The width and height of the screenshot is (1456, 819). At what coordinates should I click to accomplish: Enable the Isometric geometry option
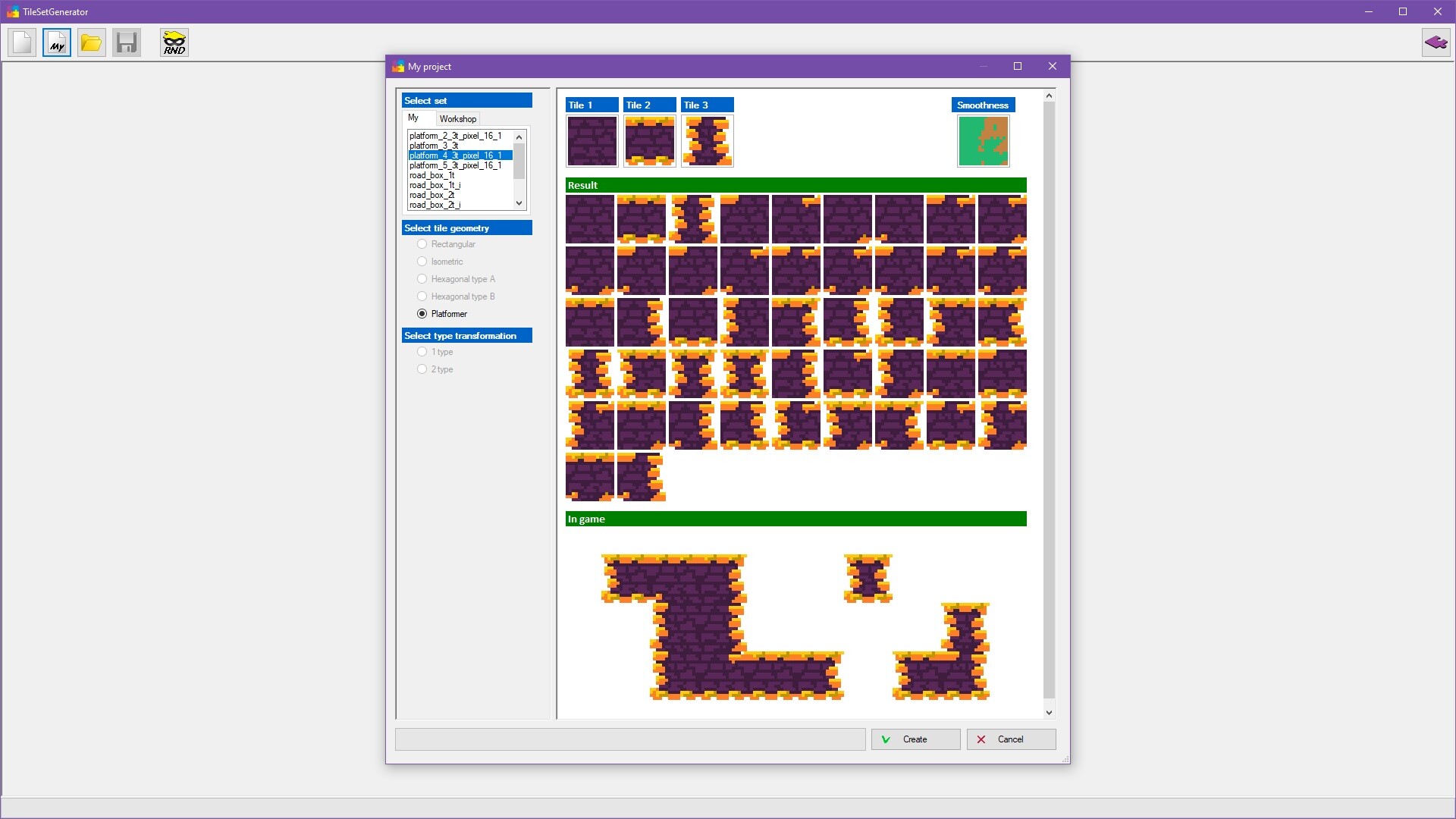coord(422,262)
